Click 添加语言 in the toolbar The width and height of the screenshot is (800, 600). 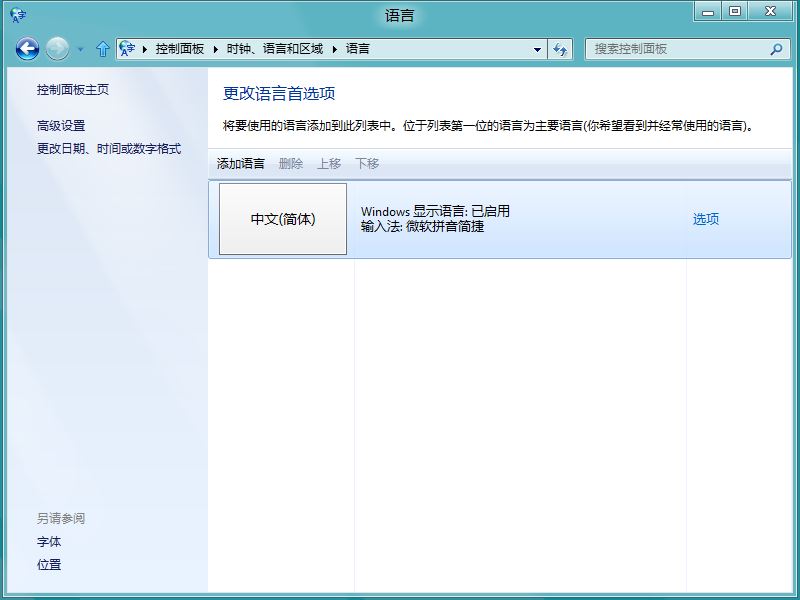(x=241, y=164)
